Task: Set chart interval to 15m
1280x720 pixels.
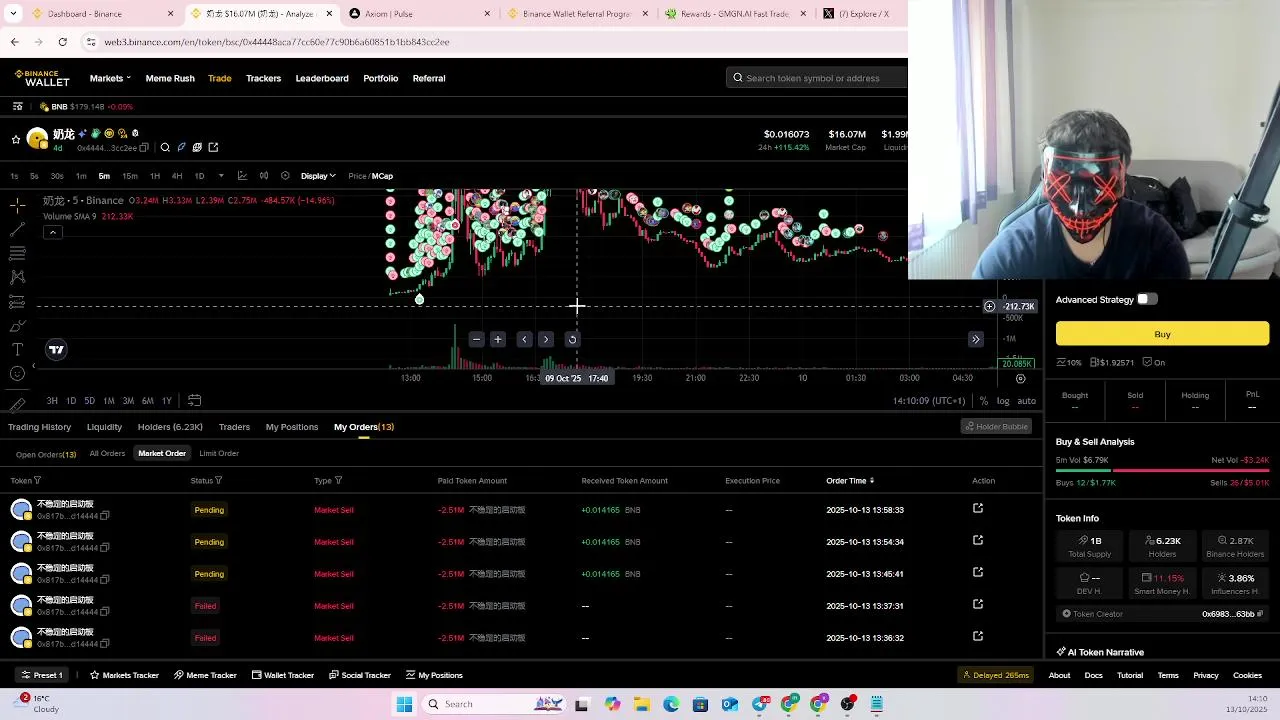Action: 130,176
